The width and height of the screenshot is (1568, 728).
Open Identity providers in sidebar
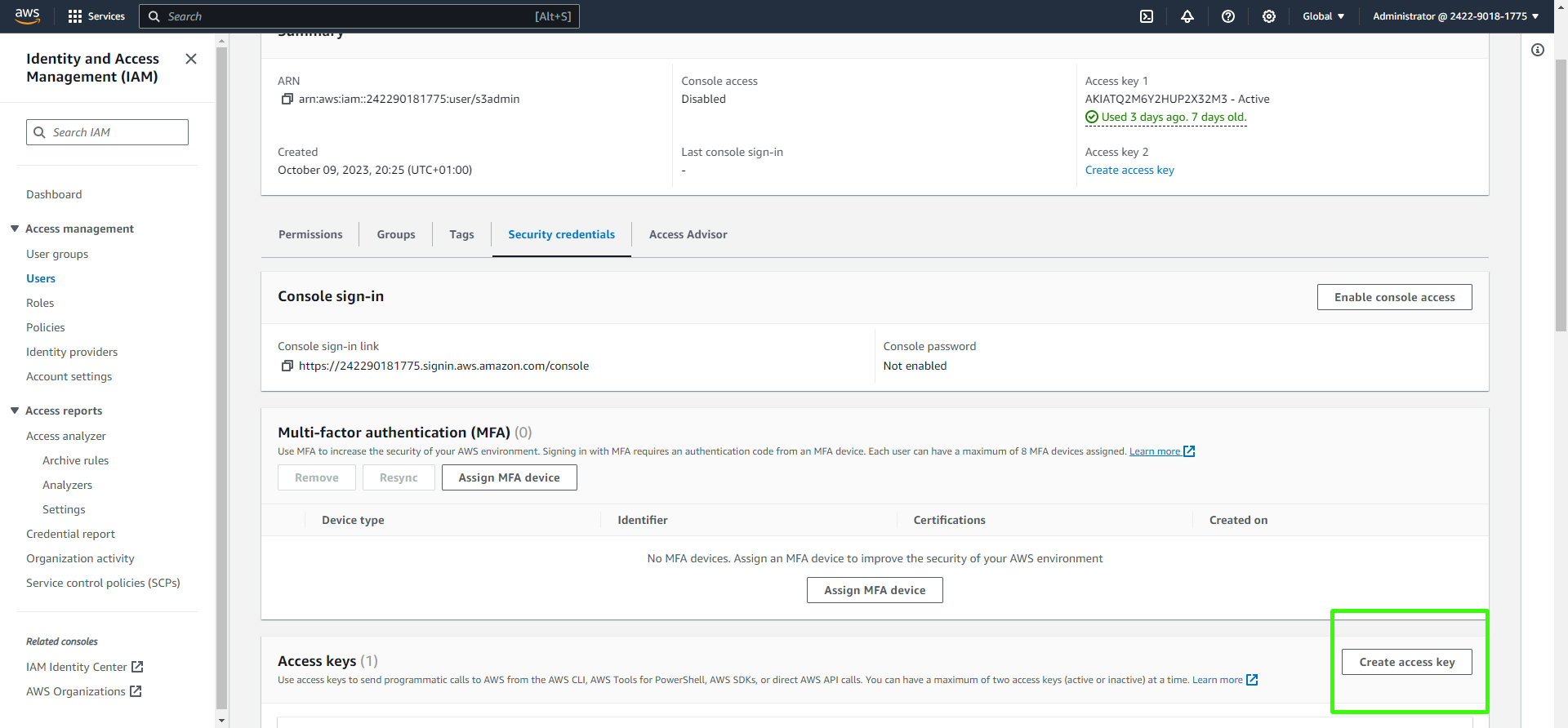click(x=72, y=352)
